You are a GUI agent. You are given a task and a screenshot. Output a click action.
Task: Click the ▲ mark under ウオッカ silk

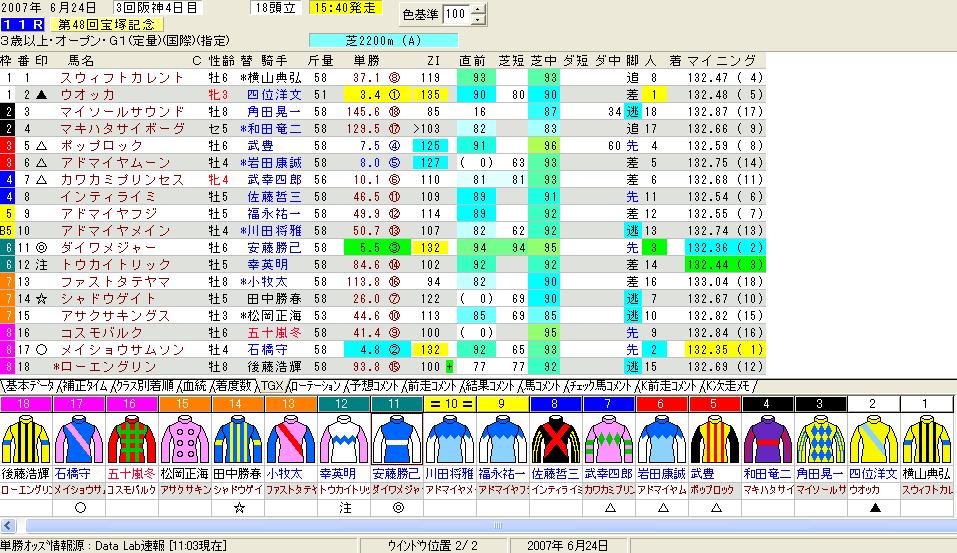coord(875,507)
